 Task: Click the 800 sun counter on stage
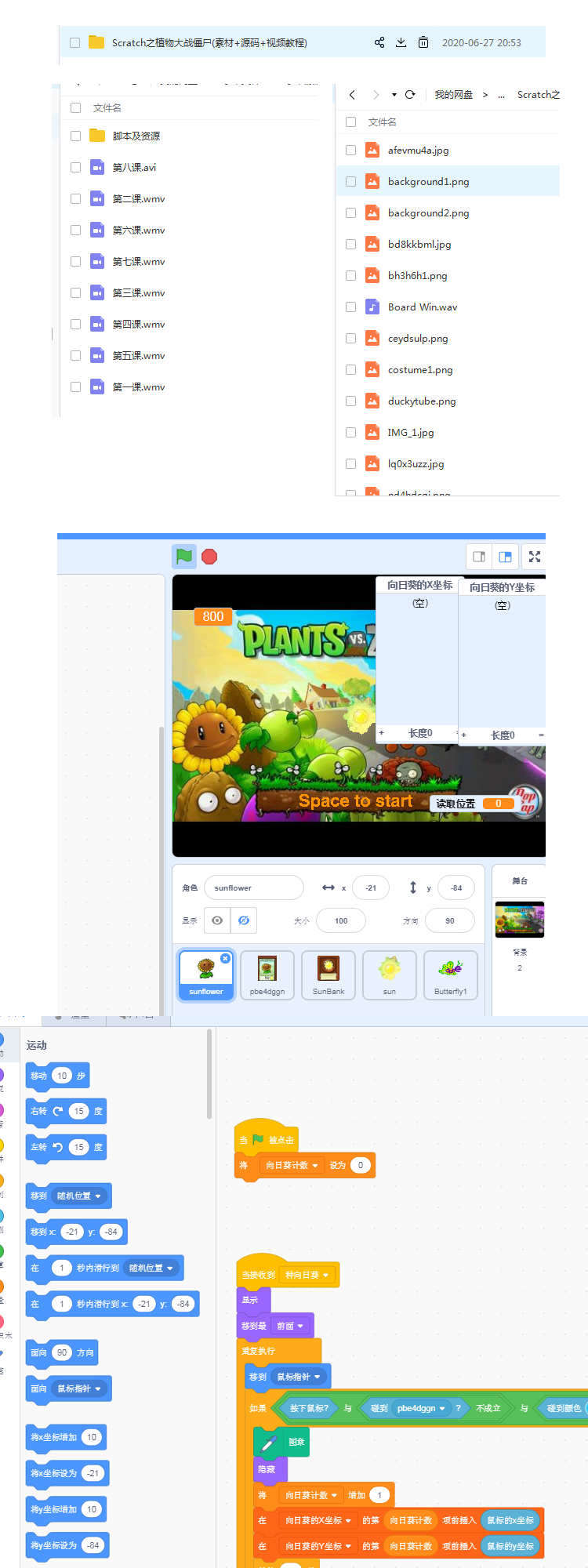pos(212,617)
